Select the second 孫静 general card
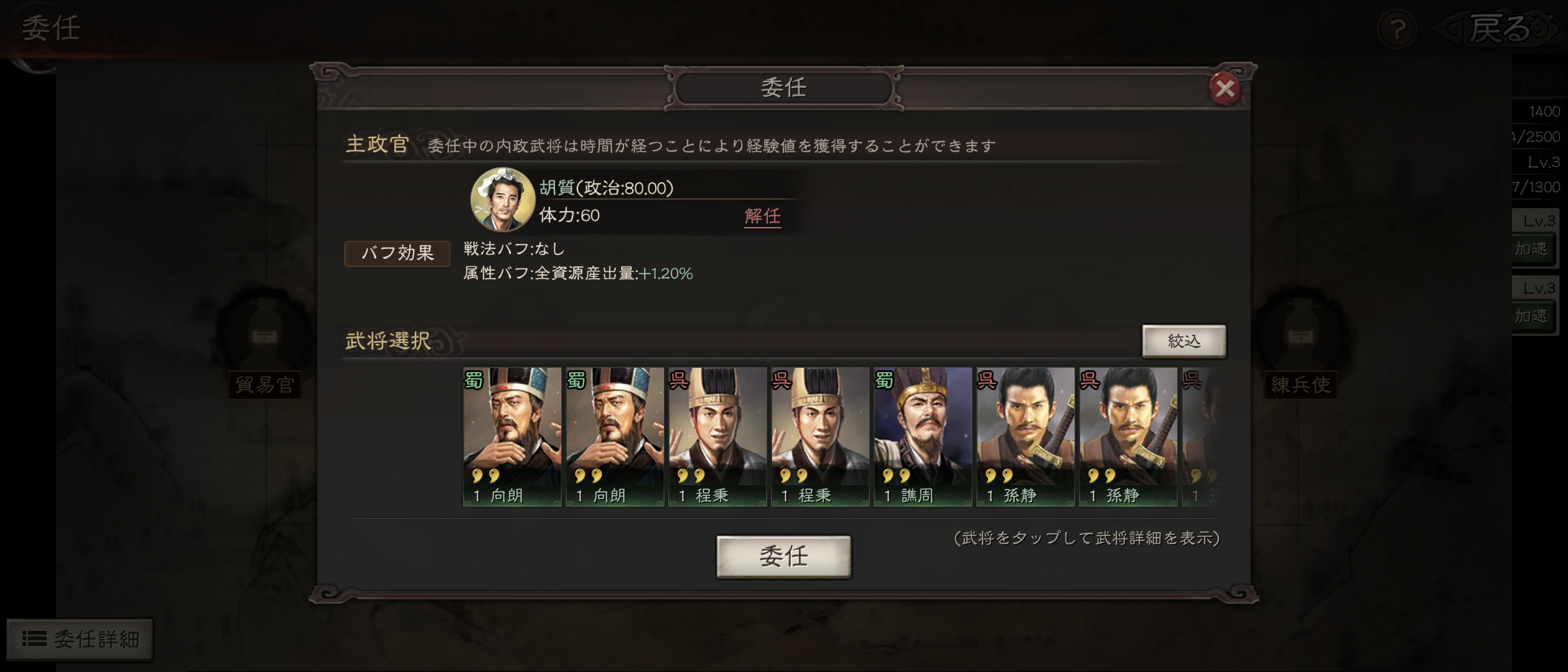 pos(1128,437)
